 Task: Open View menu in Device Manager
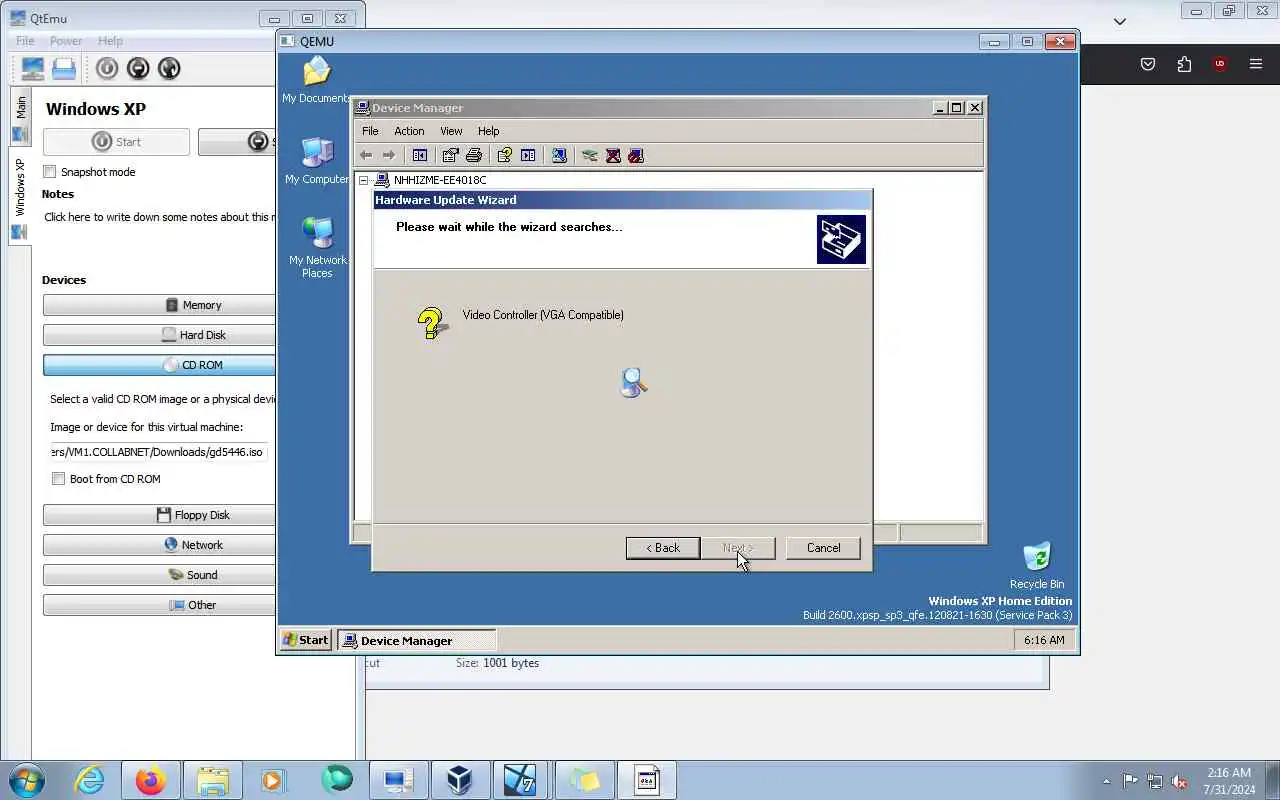[451, 131]
